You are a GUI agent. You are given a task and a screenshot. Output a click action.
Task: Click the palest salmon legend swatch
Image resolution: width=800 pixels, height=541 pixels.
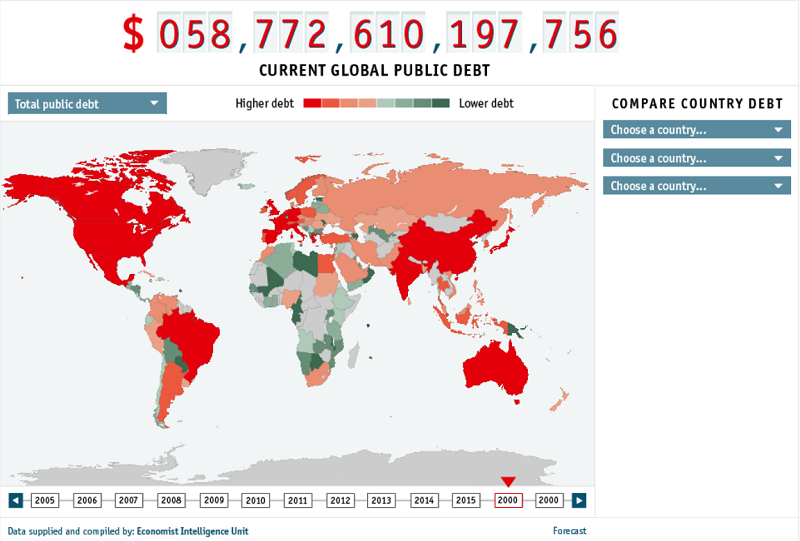[x=367, y=103]
